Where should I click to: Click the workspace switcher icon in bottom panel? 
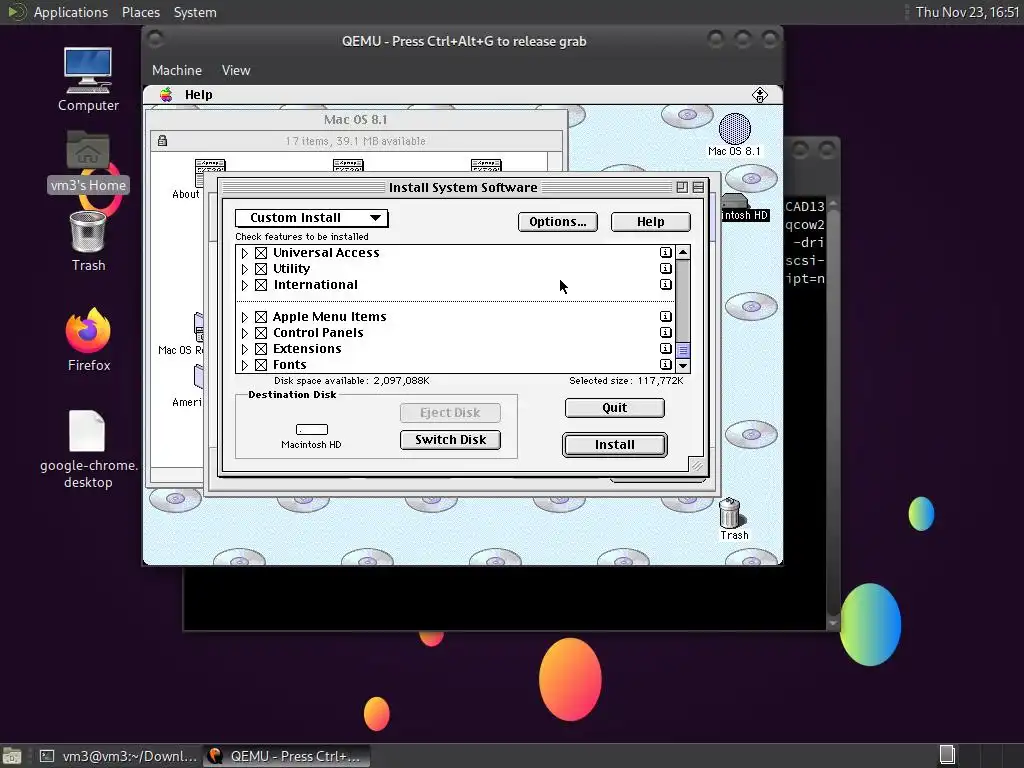tap(947, 756)
